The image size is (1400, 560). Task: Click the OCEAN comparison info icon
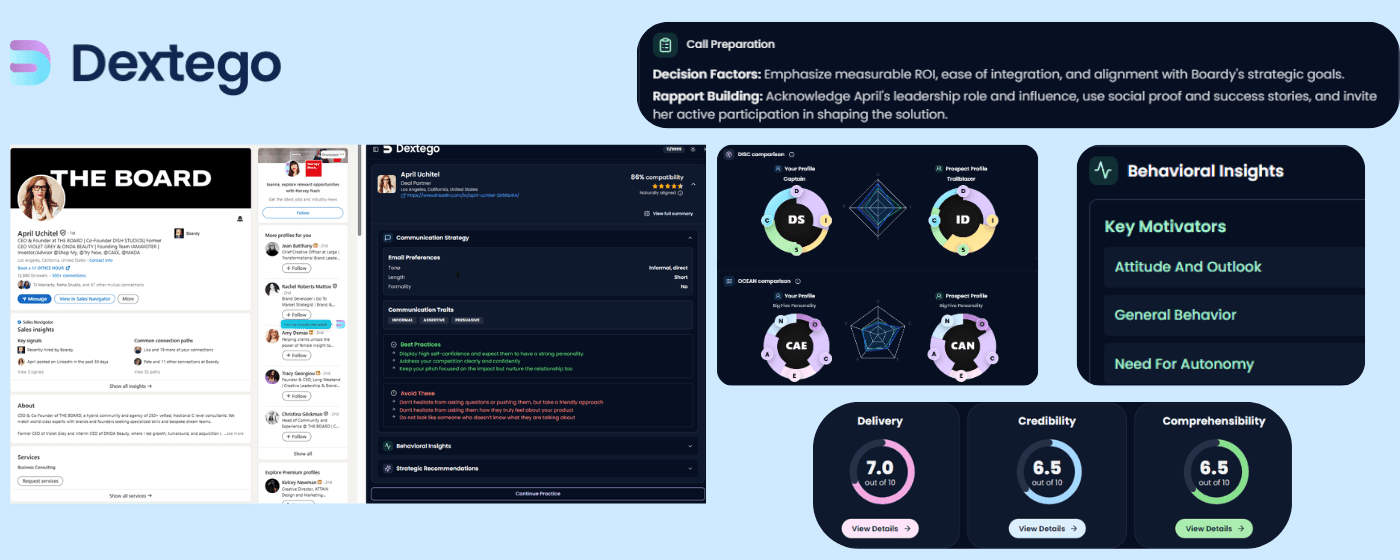(x=800, y=282)
